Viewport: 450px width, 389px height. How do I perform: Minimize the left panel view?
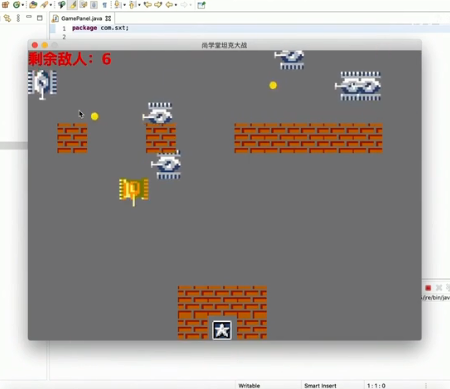coord(29,17)
